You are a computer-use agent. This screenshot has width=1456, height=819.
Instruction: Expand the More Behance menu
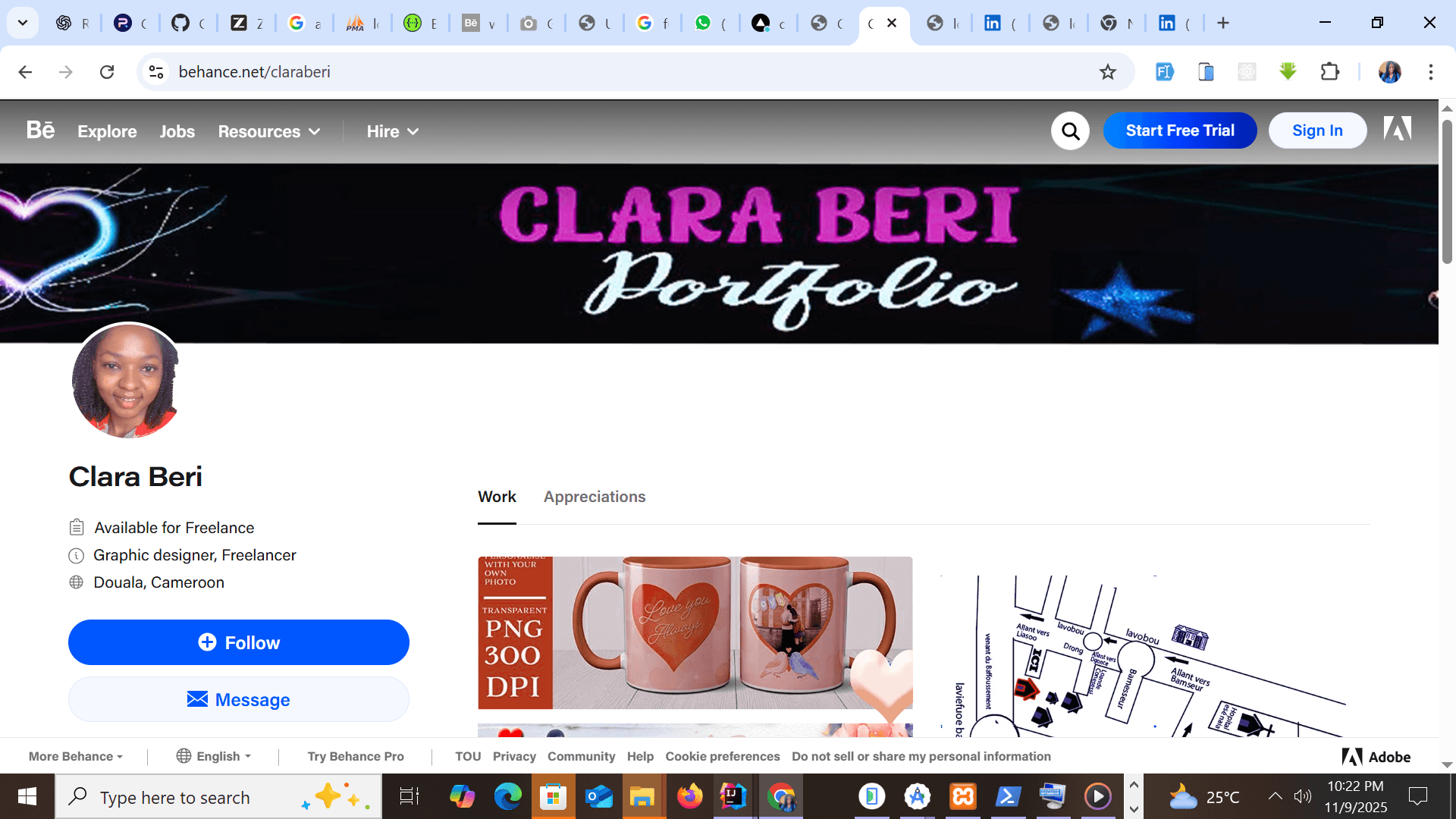[75, 756]
